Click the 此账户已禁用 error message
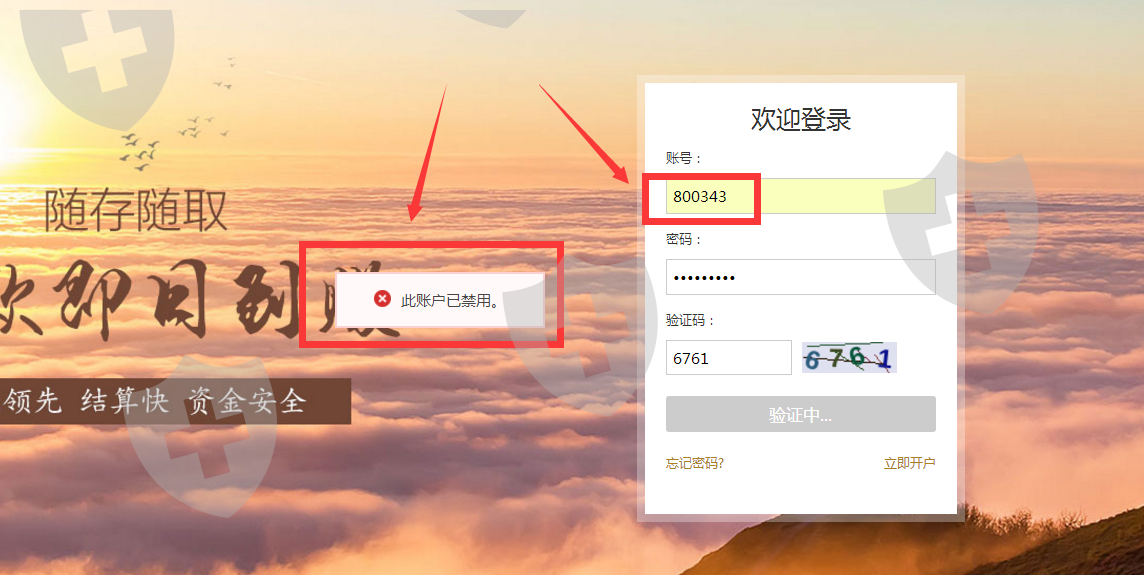The image size is (1144, 575). click(450, 300)
